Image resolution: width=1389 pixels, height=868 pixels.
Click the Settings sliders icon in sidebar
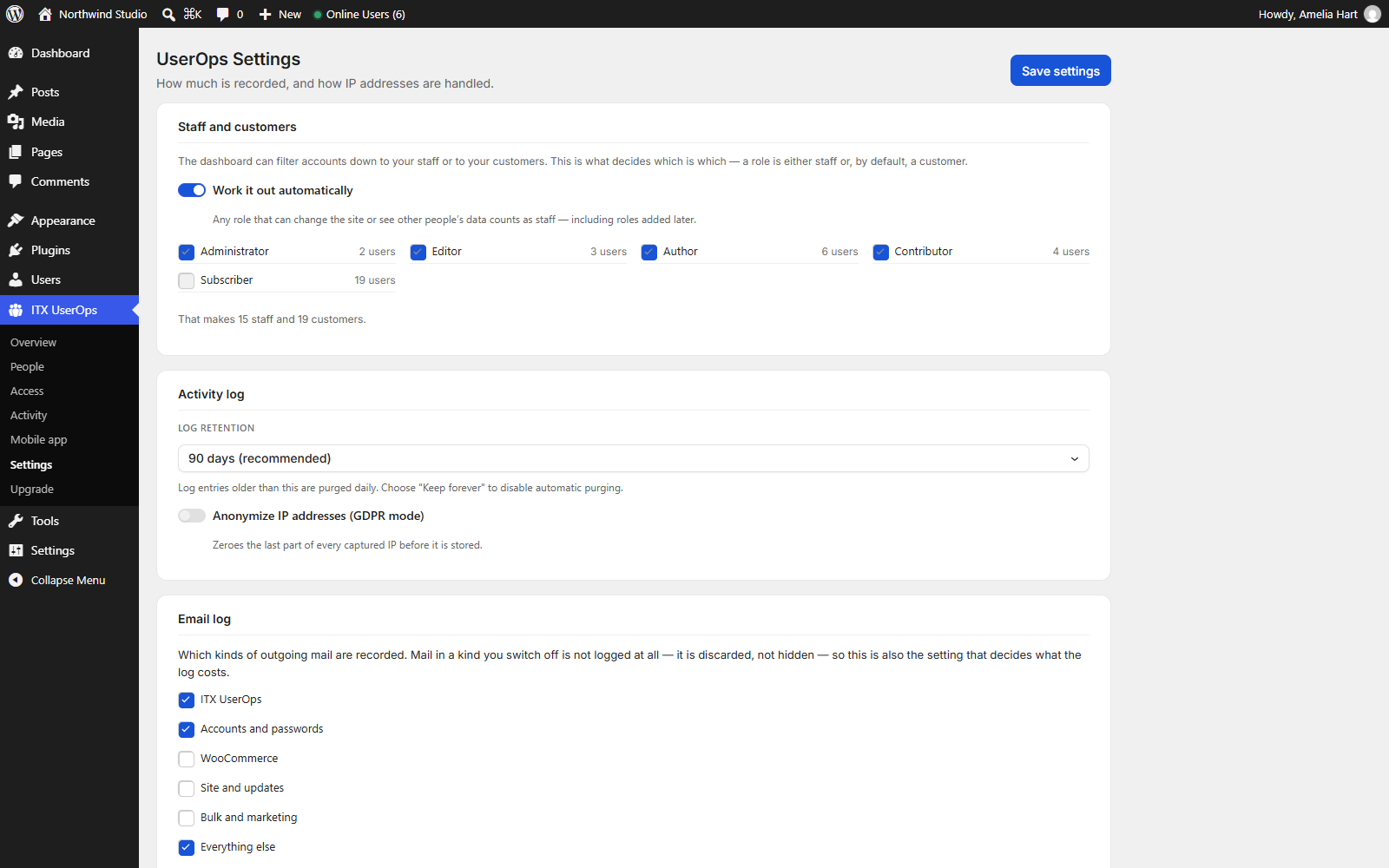click(16, 550)
